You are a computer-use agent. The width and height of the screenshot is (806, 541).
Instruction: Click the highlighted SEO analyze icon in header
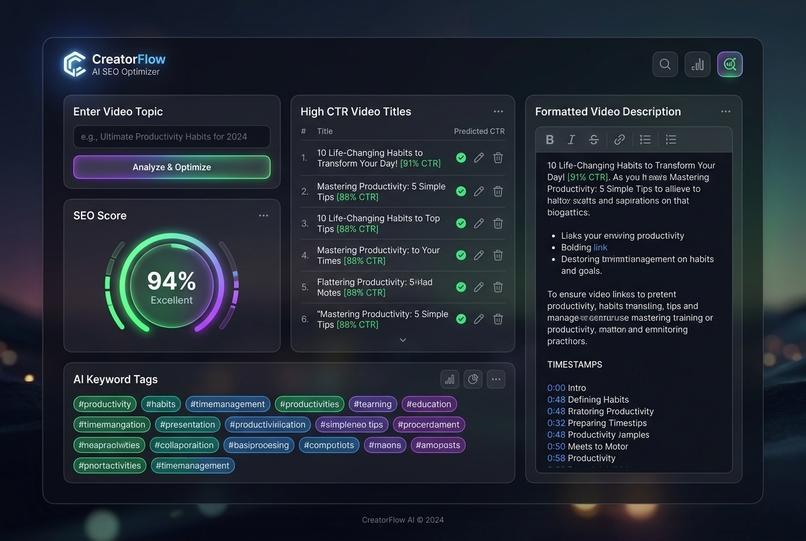tap(730, 64)
